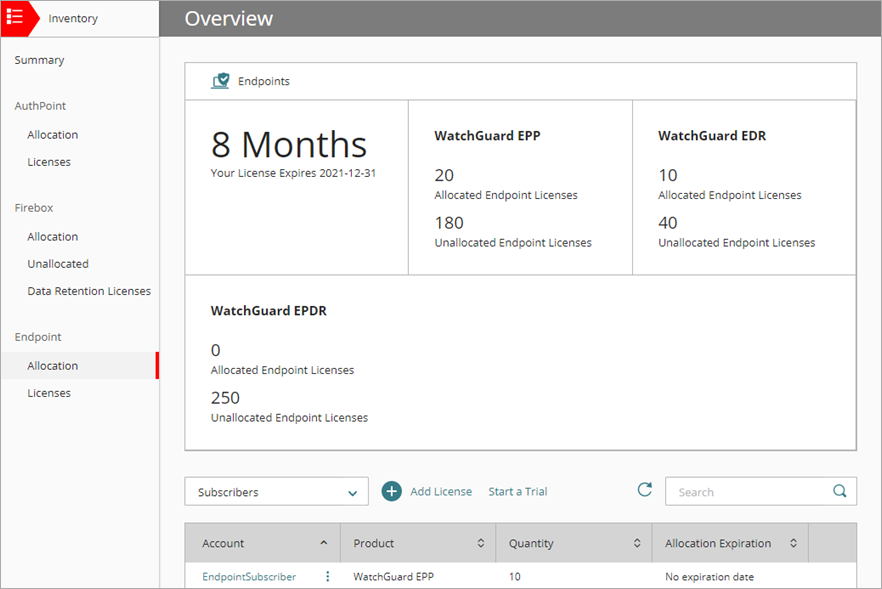Viewport: 882px width, 589px height.
Task: Click the Start a Trial link
Action: click(x=517, y=491)
